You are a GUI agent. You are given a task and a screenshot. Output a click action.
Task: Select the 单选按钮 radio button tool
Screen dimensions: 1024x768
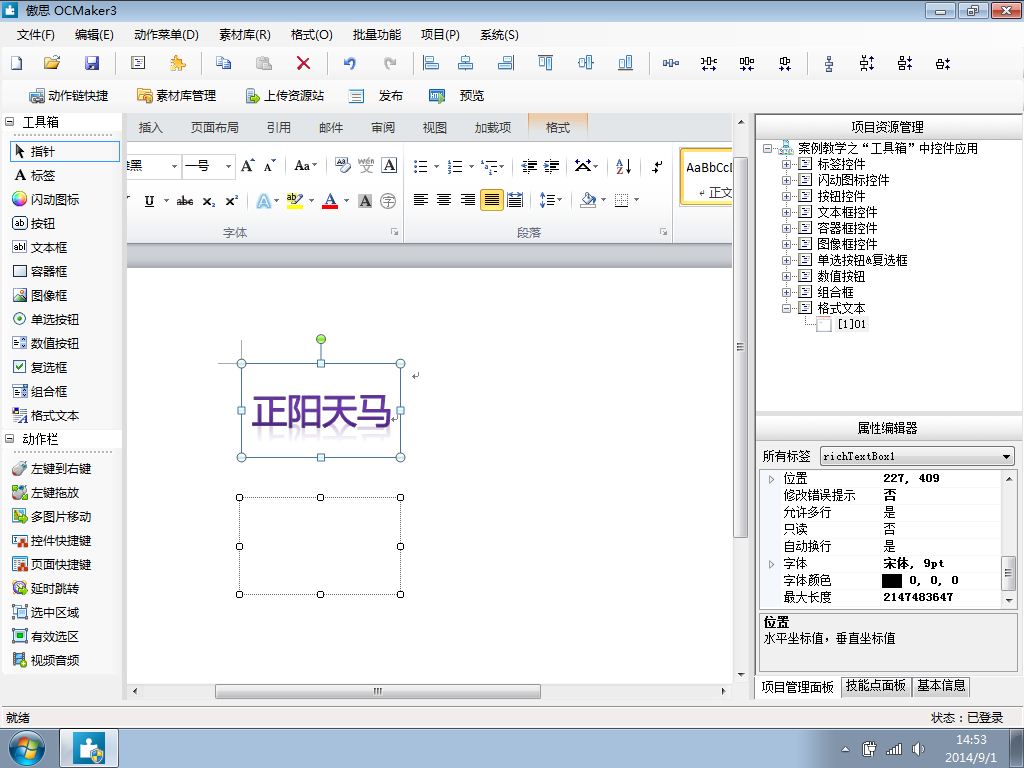point(54,319)
